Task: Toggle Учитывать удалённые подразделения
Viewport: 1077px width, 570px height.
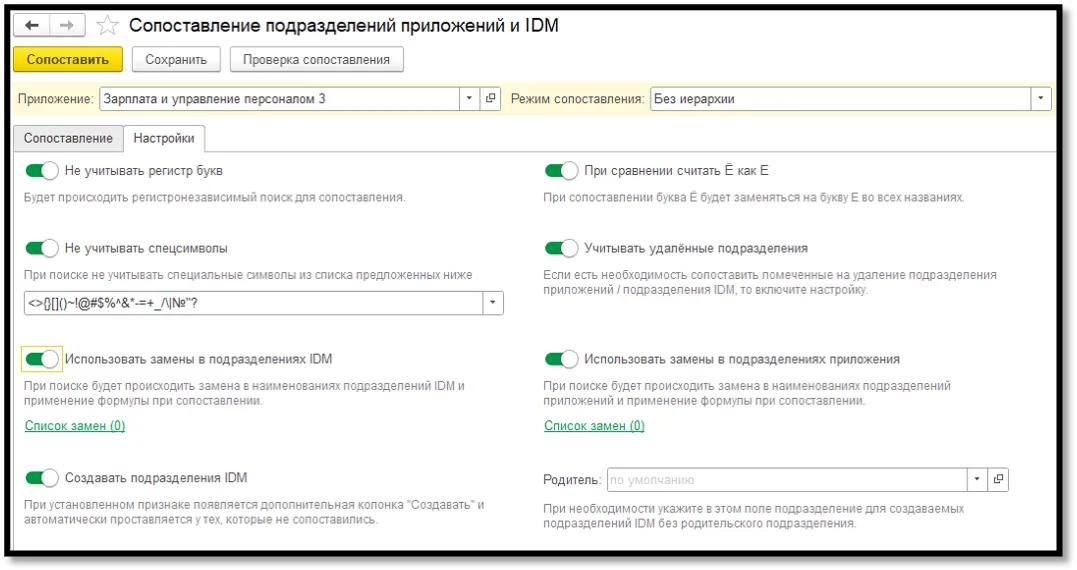Action: (561, 248)
